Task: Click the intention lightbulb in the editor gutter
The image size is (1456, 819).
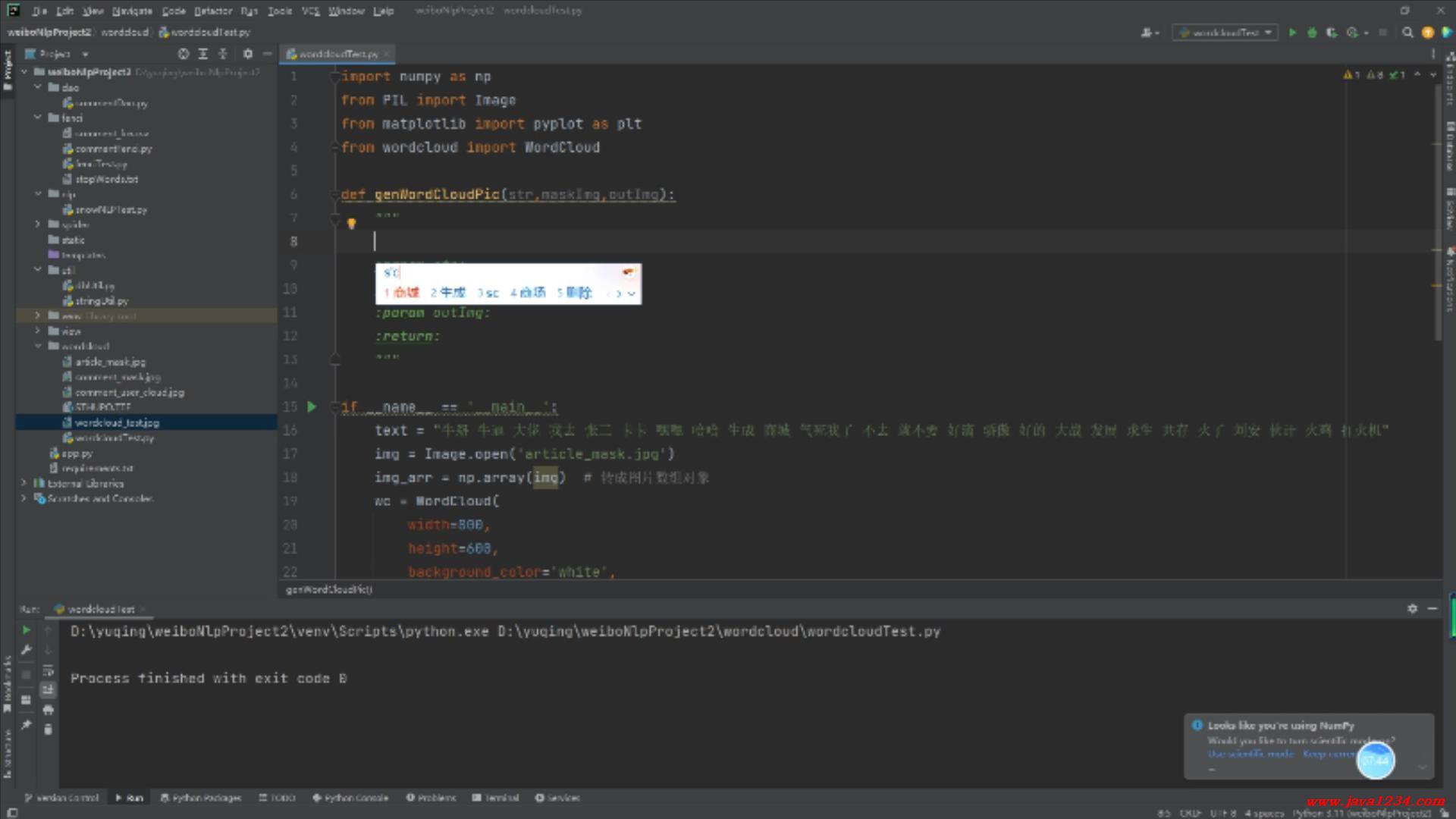Action: coord(351,224)
